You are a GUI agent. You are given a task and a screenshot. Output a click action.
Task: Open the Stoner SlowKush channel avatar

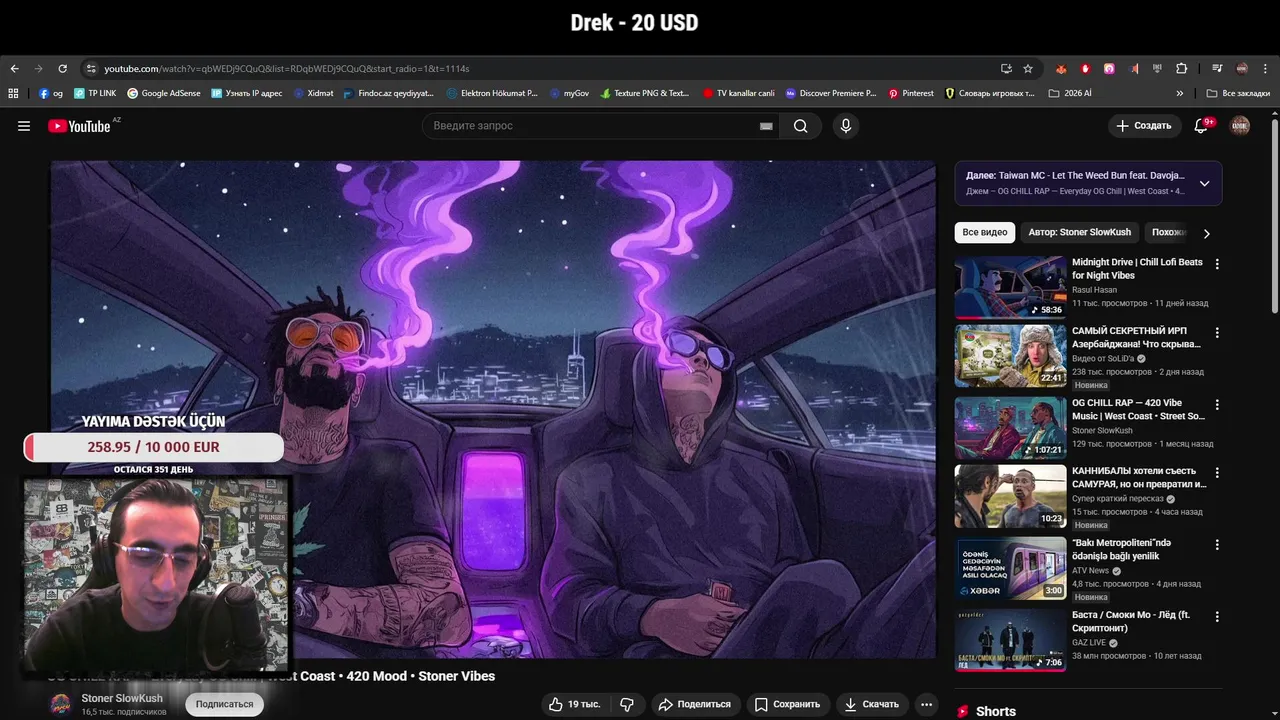61,704
